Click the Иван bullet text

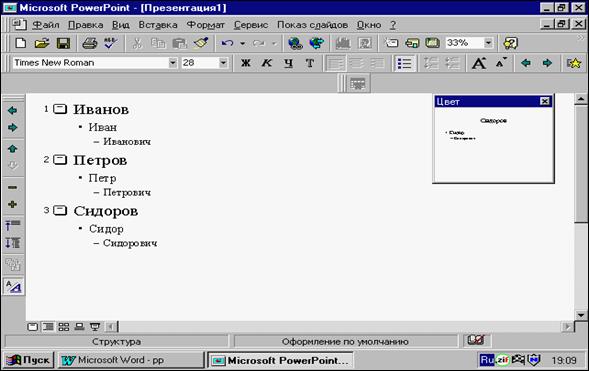pos(103,127)
